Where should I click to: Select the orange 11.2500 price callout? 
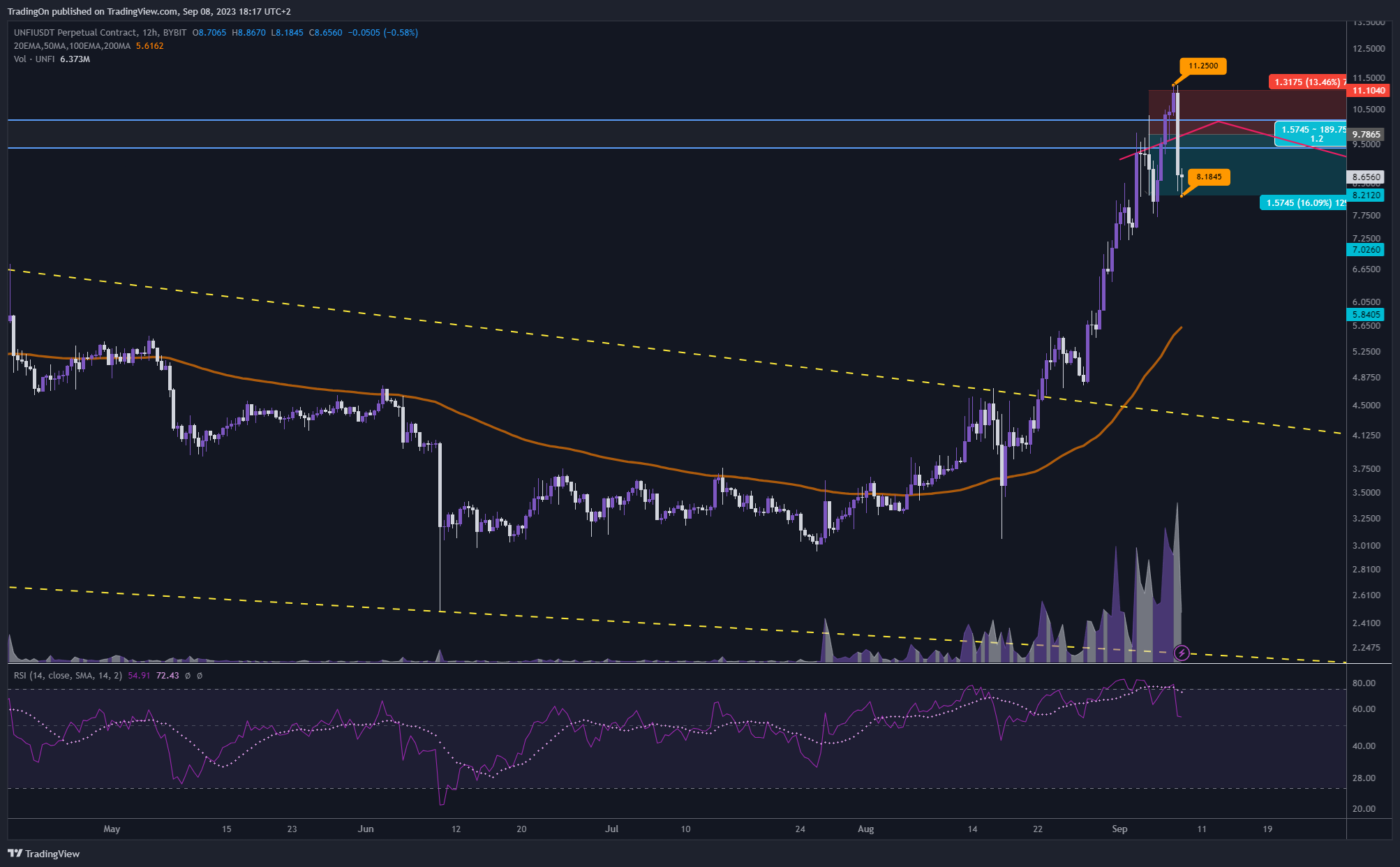click(x=1203, y=66)
